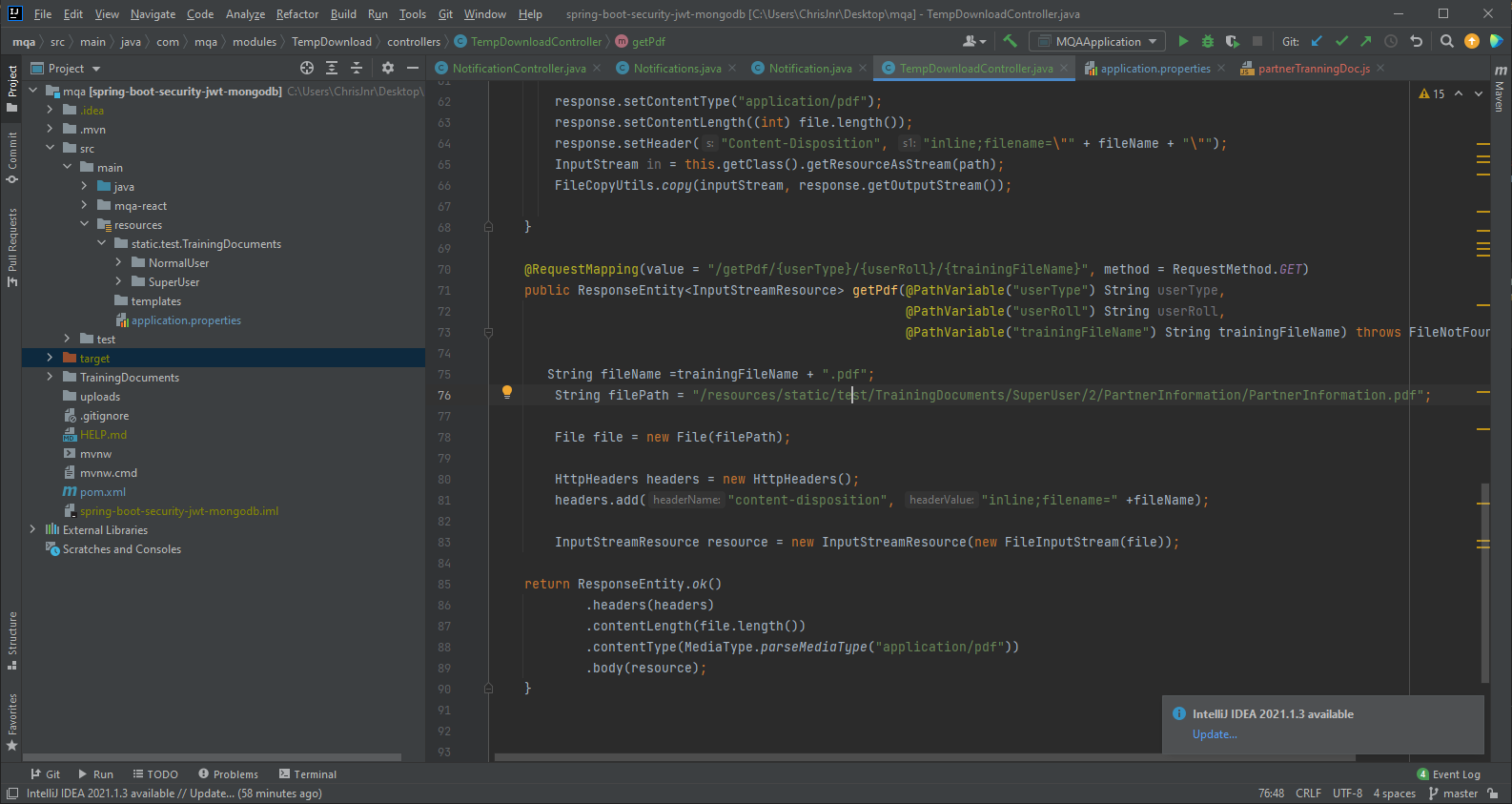Click the Project panel horizontal scrollbar
Image resolution: width=1512 pixels, height=804 pixels.
[212, 757]
